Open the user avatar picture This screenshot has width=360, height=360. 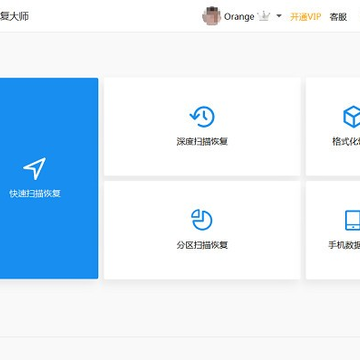[211, 16]
